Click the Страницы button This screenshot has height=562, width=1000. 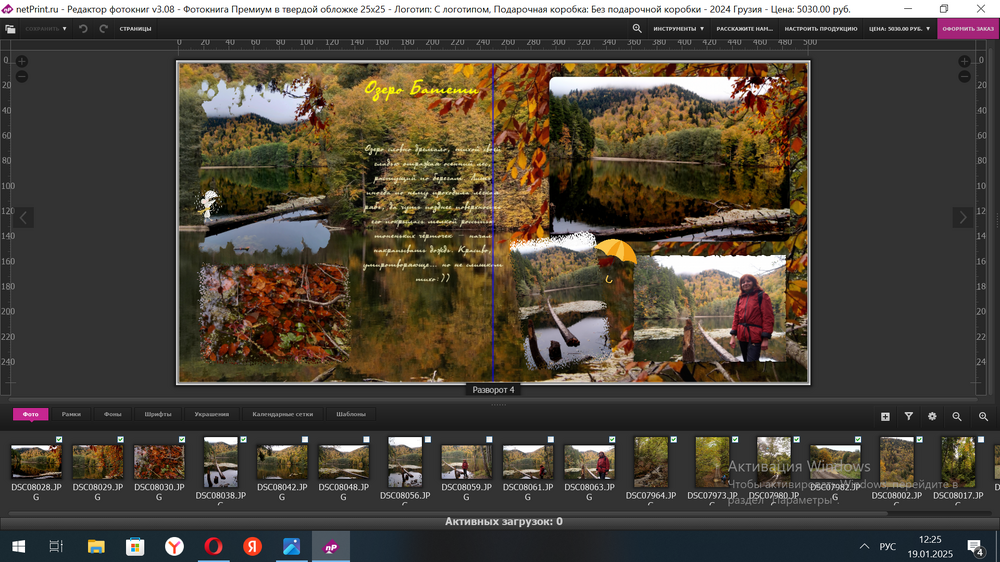tap(135, 29)
